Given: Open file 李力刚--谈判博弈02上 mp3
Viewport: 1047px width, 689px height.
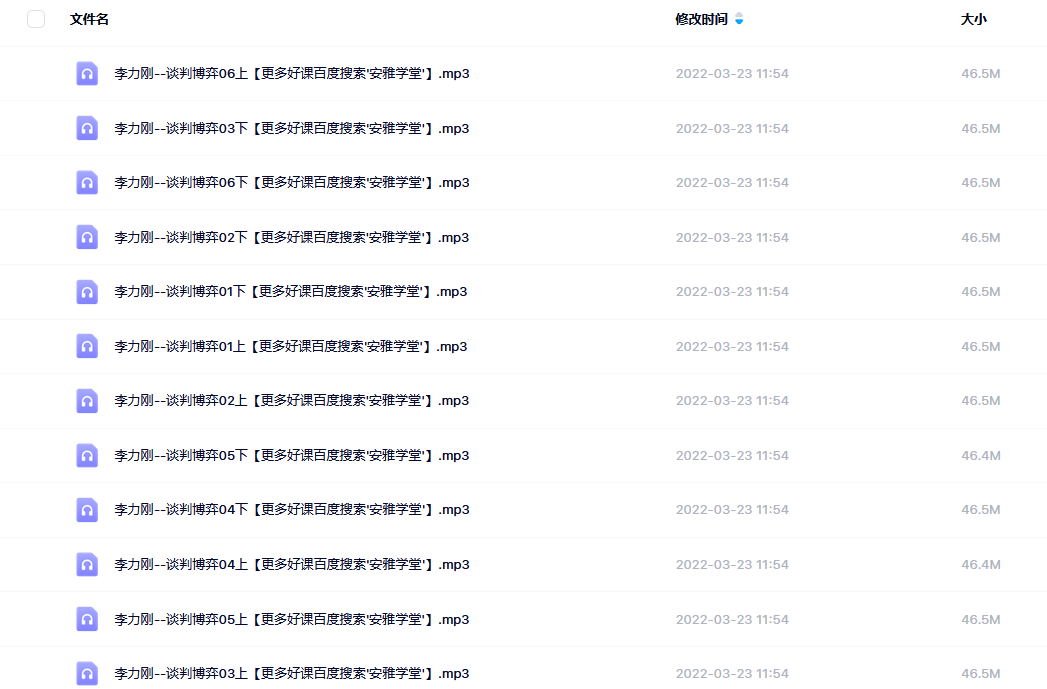Looking at the screenshot, I should [292, 401].
